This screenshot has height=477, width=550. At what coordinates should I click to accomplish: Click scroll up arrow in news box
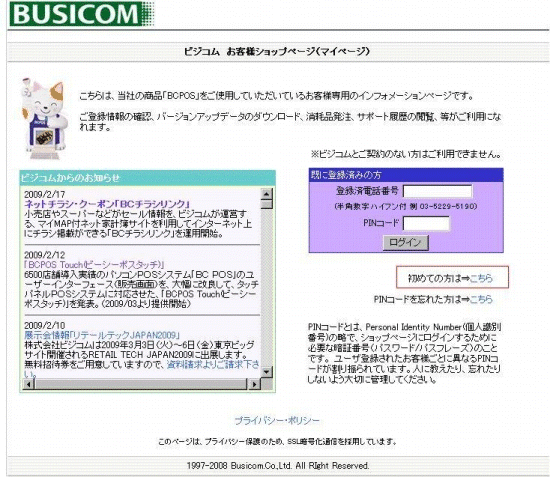[267, 194]
